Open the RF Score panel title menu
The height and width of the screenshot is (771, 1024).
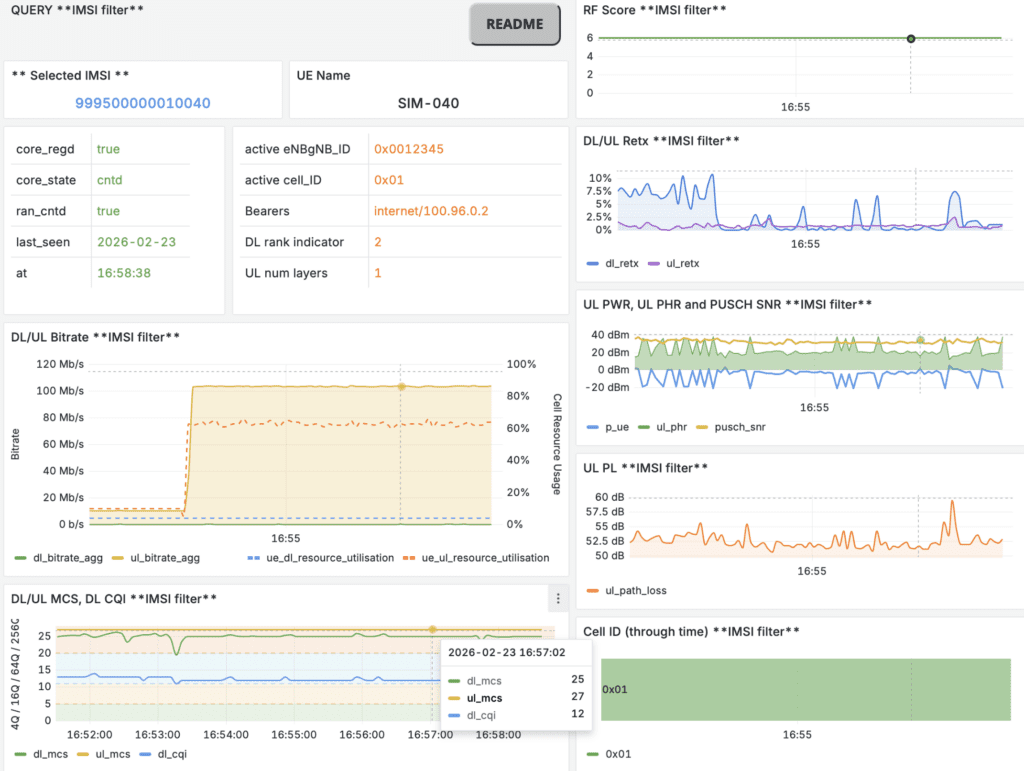coord(654,10)
